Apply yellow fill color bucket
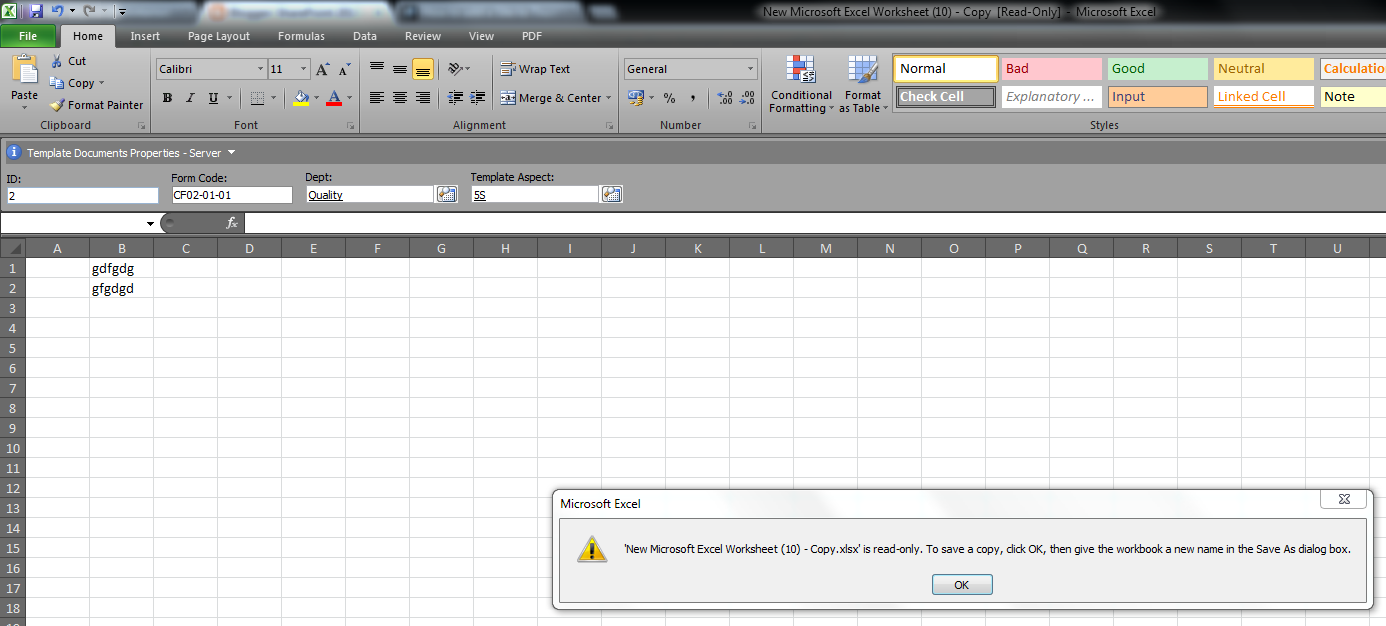1386x626 pixels. pos(301,98)
